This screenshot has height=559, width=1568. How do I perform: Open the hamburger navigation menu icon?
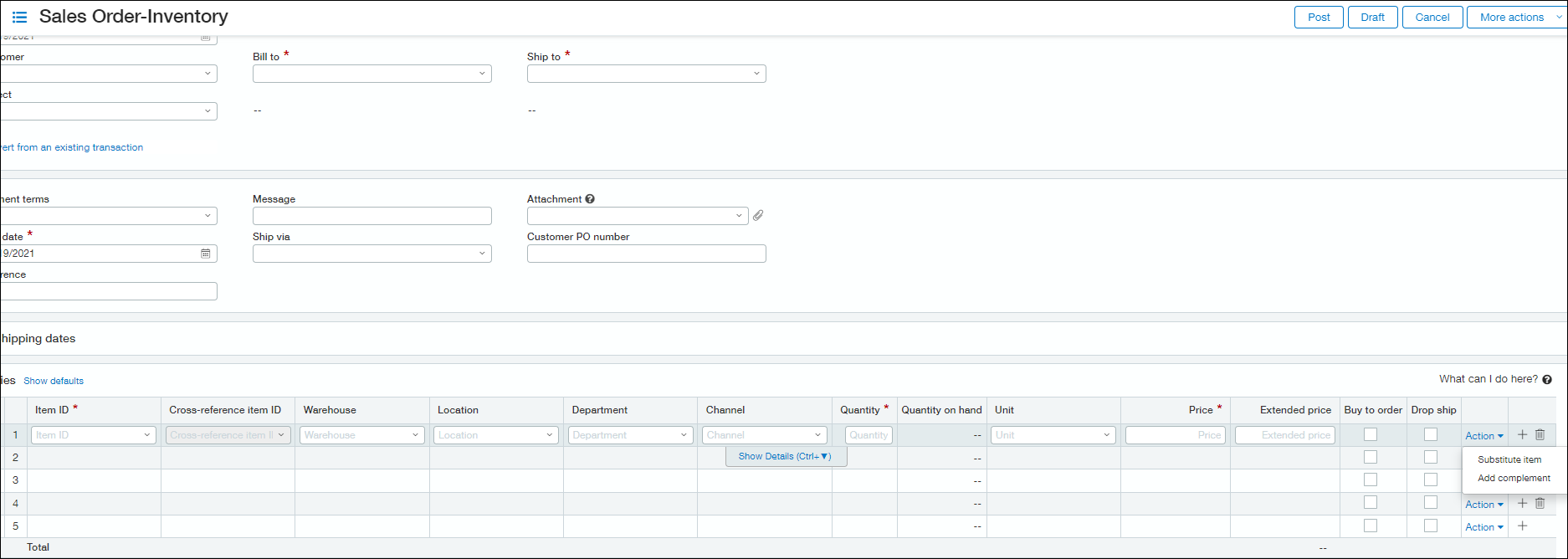[19, 17]
